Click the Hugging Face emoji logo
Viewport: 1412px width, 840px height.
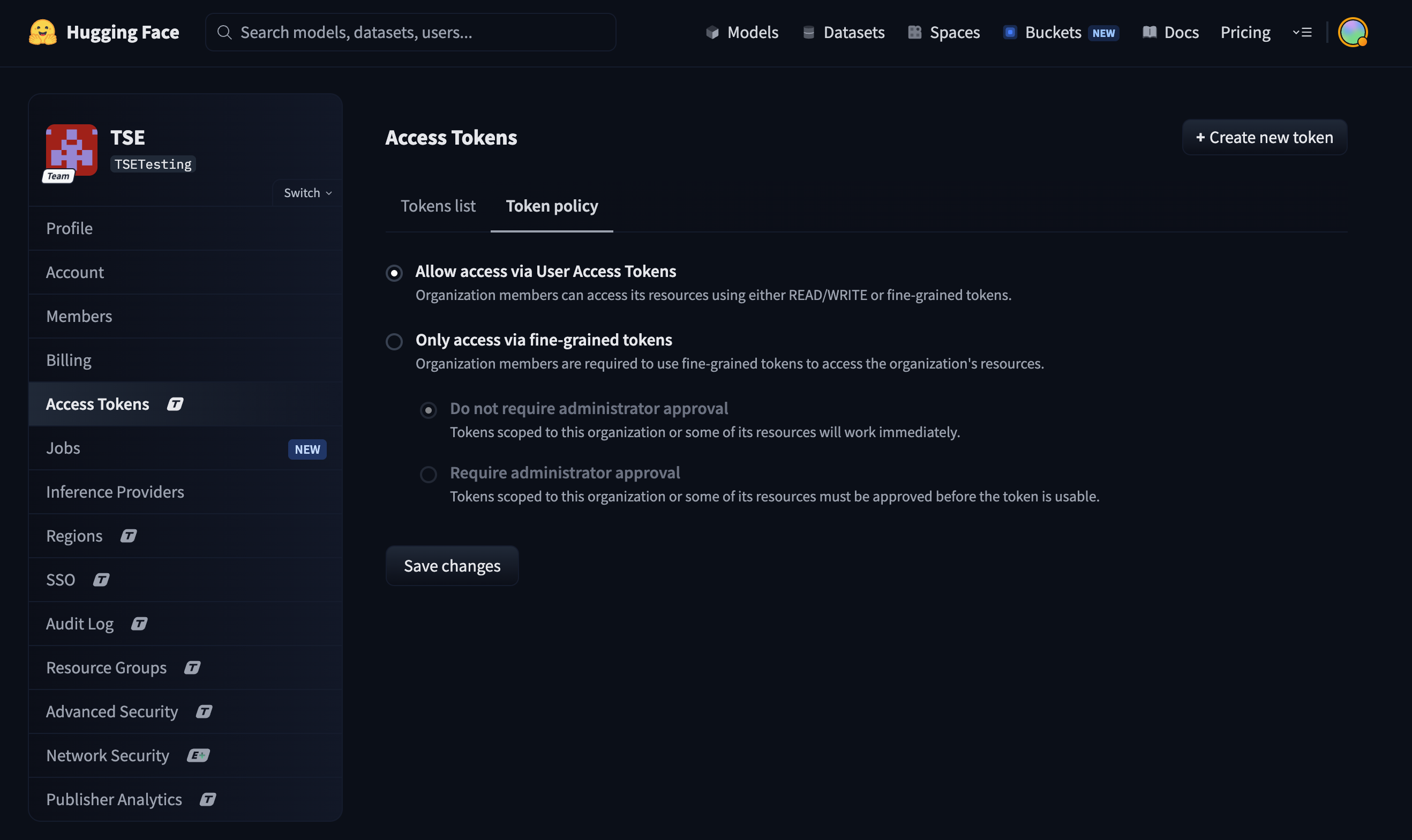point(42,32)
